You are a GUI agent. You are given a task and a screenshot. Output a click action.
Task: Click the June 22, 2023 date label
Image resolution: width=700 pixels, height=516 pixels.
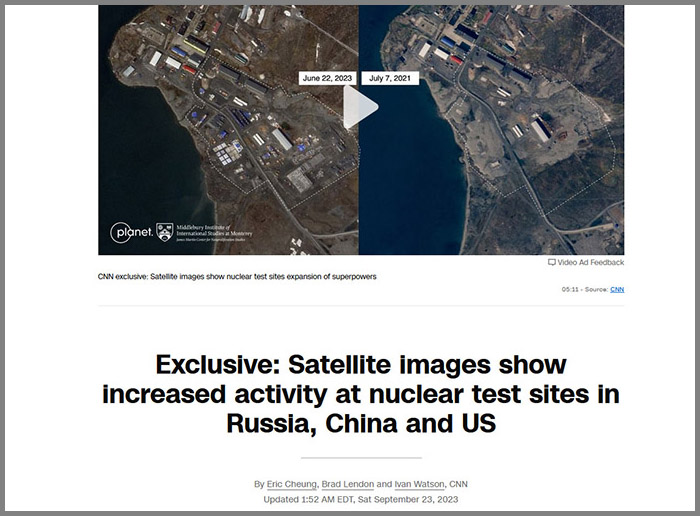click(x=327, y=78)
